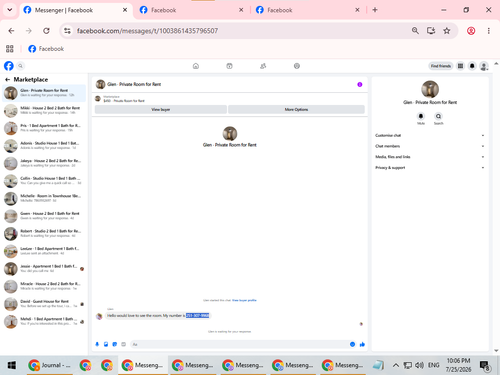Open the Jessie - Apartment 1 Bed conversation
This screenshot has height=375, width=500.
tap(44, 269)
